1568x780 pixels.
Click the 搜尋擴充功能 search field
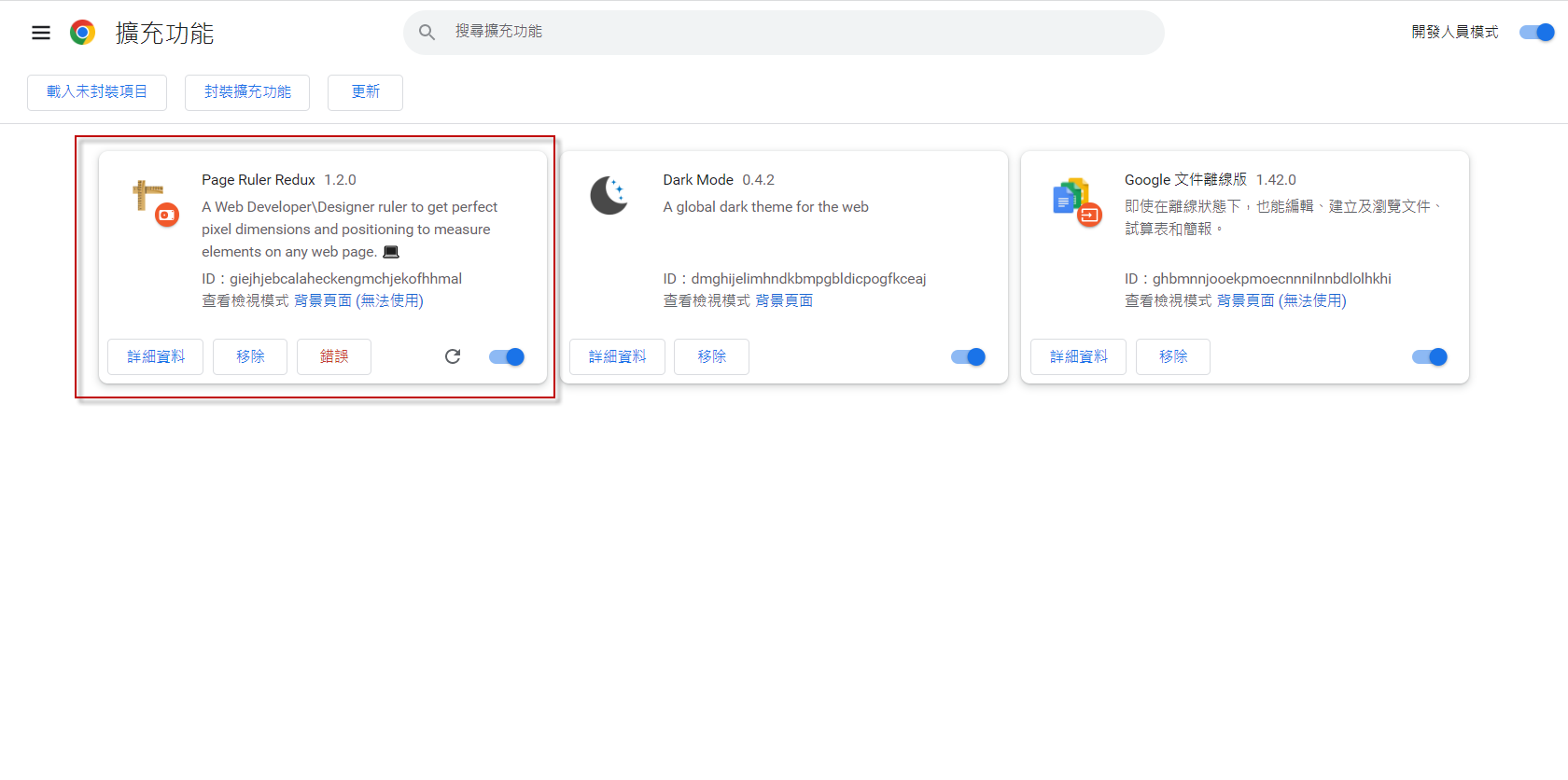(x=784, y=33)
